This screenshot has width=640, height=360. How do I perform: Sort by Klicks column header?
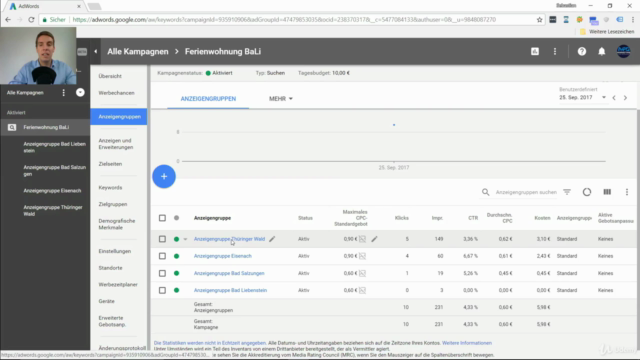click(402, 218)
